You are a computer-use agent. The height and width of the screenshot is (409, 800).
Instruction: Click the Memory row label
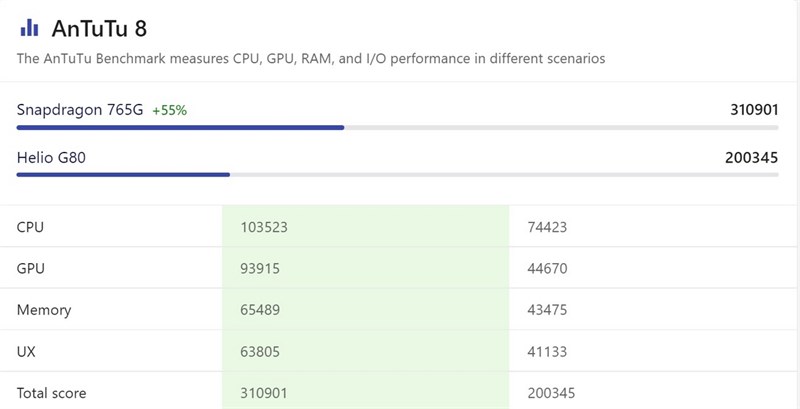tap(44, 310)
